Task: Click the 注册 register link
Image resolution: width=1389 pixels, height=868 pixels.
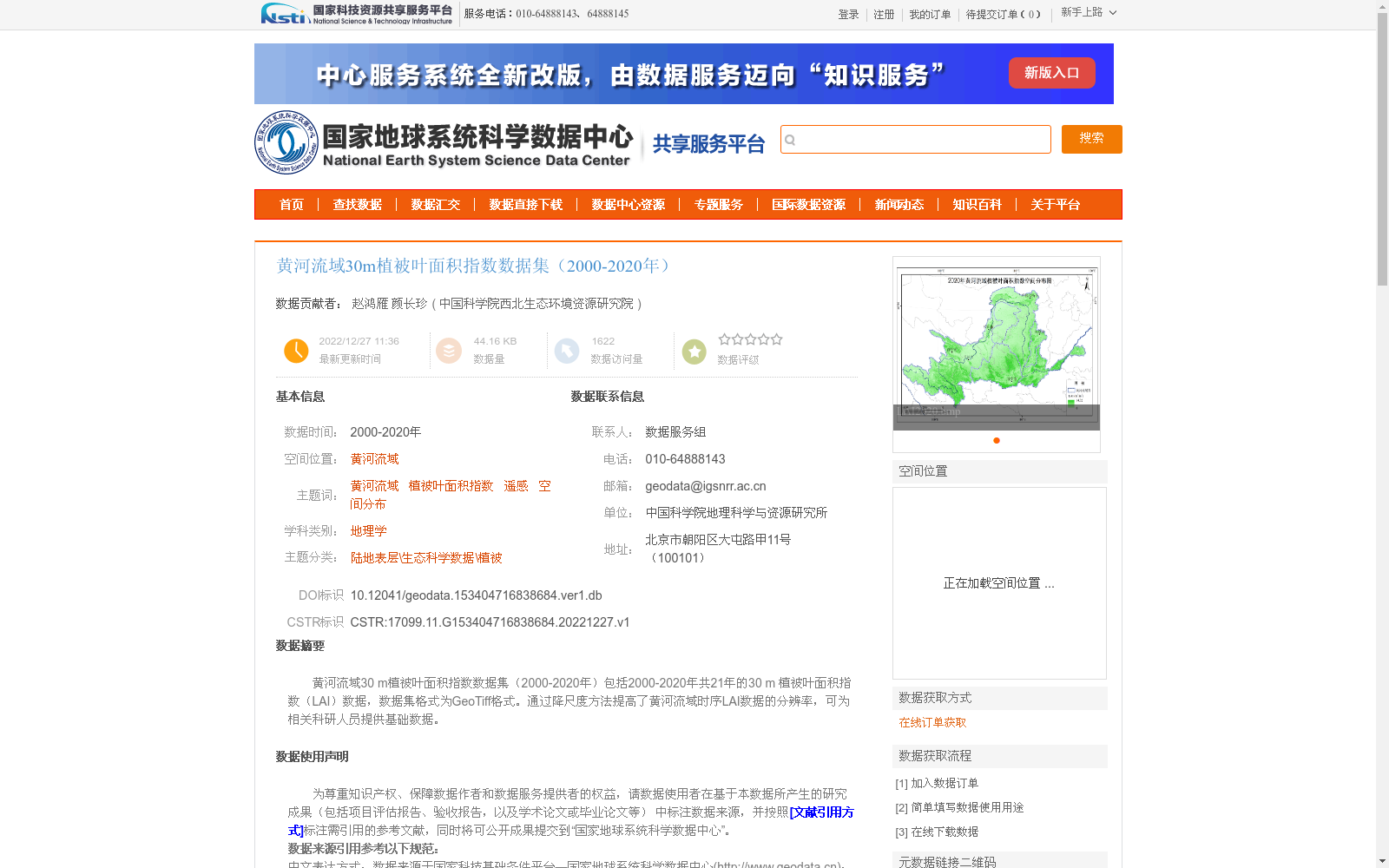Action: (884, 15)
